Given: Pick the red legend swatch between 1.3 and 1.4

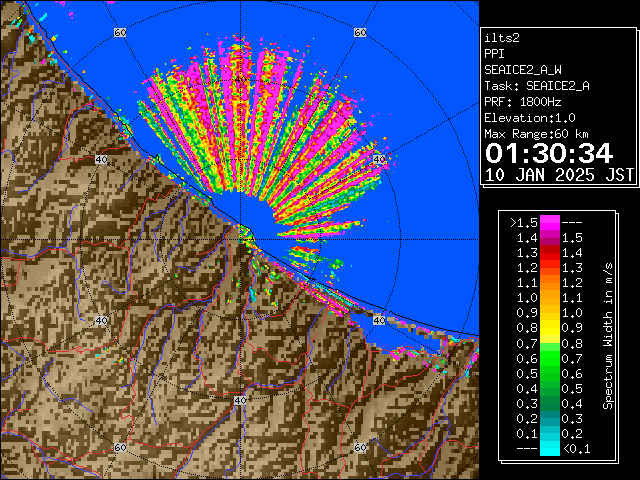Looking at the screenshot, I should click(x=550, y=253).
